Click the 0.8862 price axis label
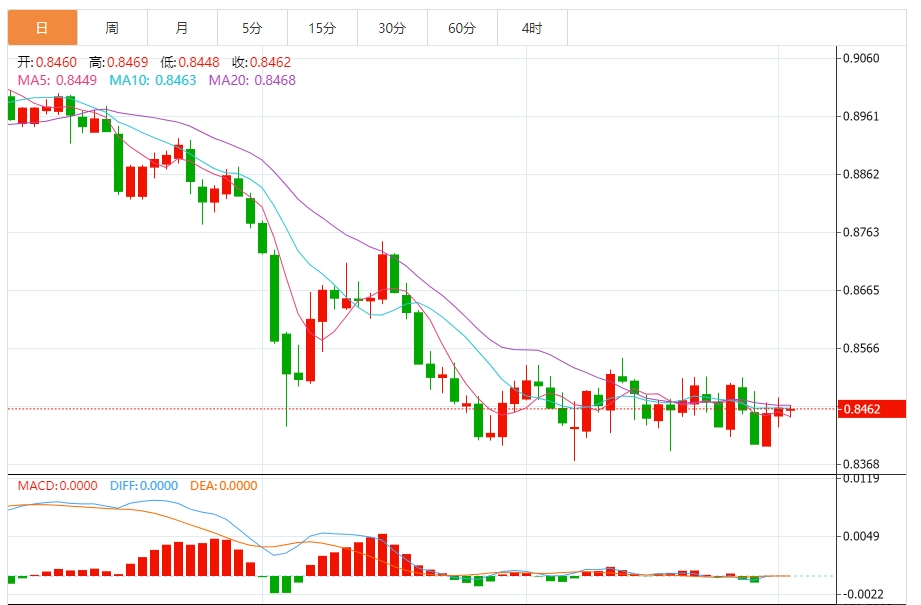 861,174
